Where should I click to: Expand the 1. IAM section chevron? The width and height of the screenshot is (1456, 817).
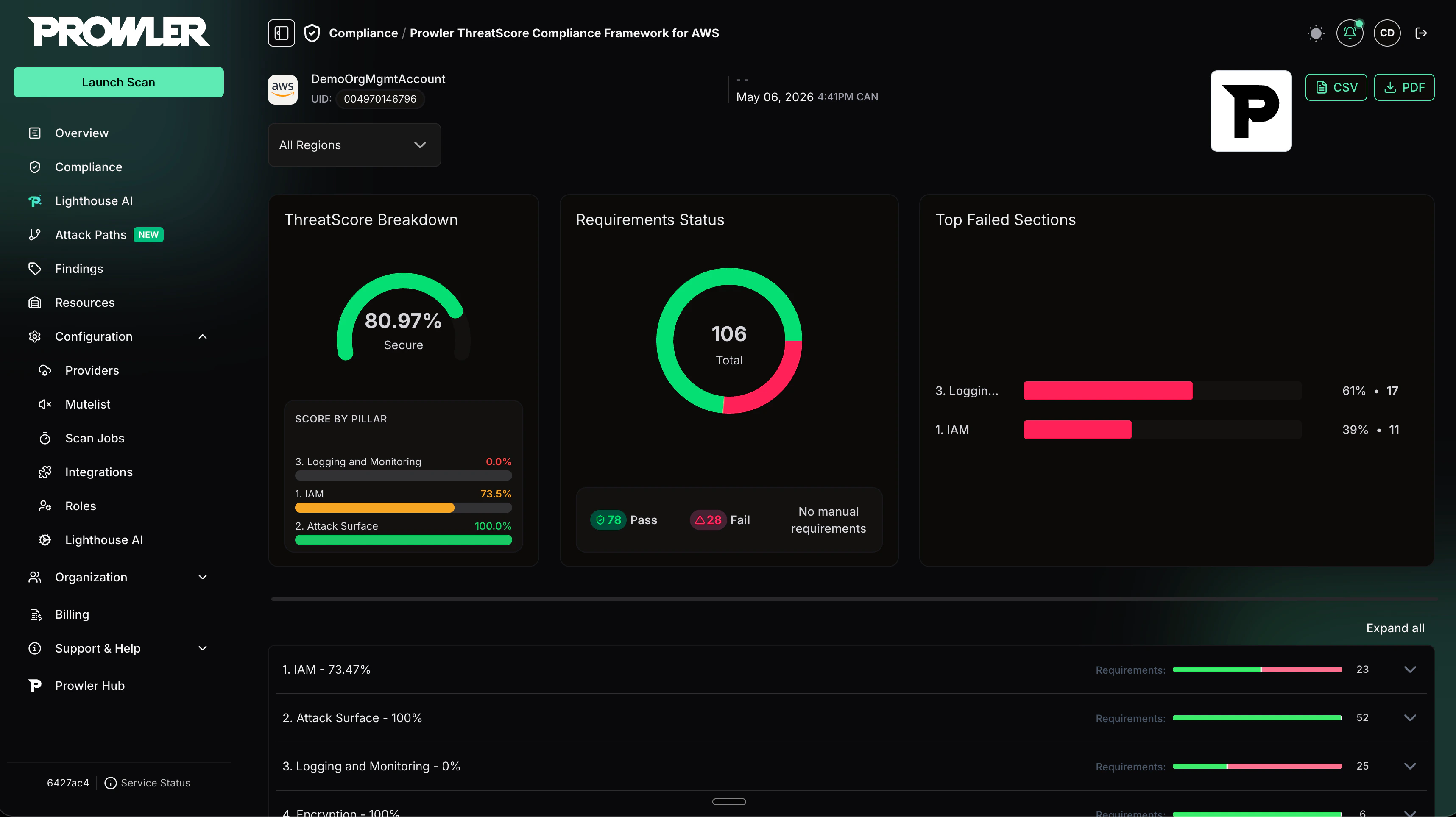(1410, 669)
